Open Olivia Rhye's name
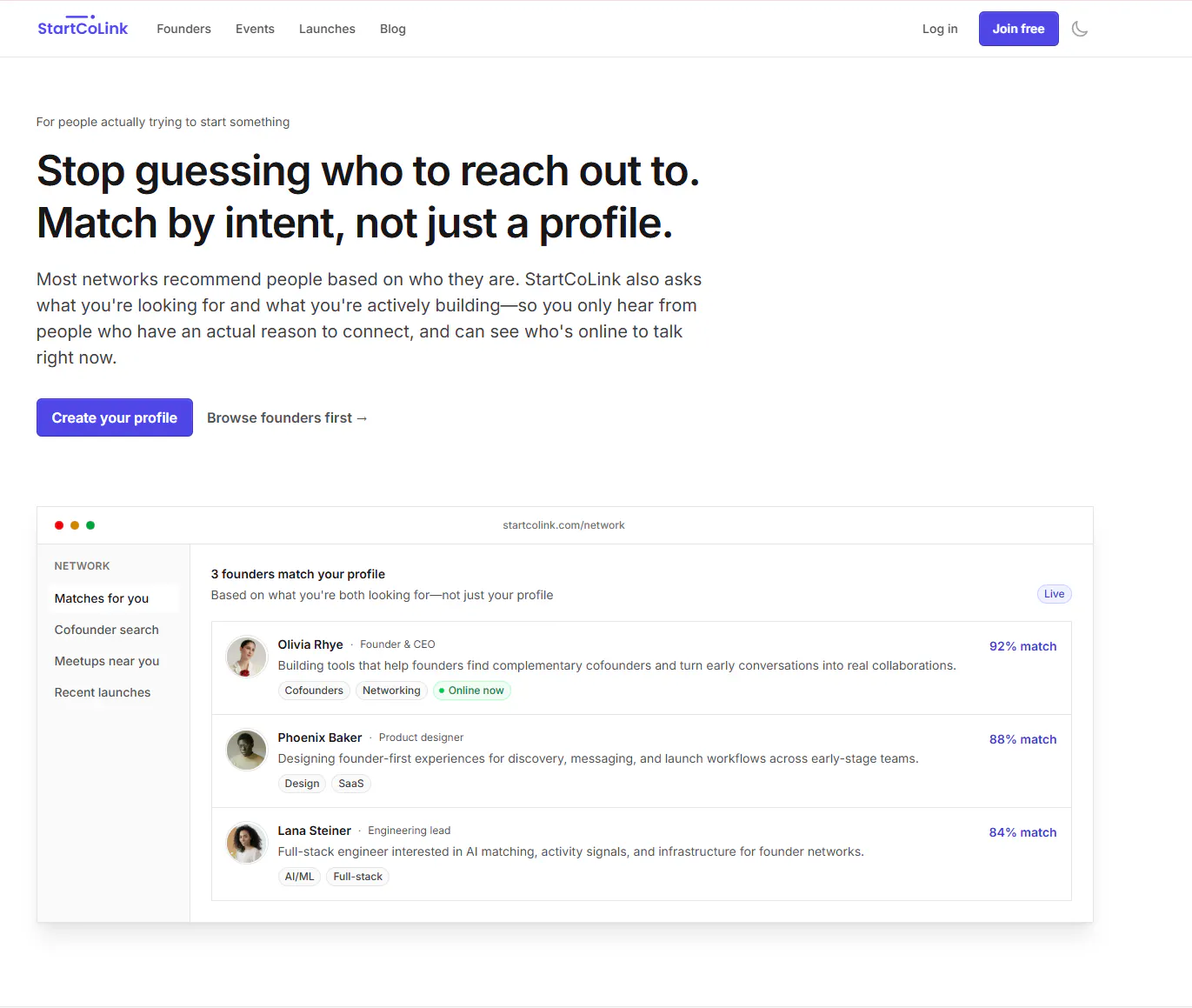The image size is (1192, 1008). 310,644
